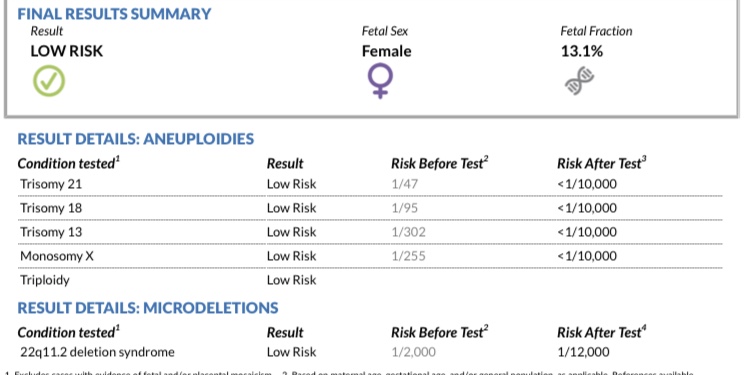Screen dimensions: 750x375
Task: Click the Female fetal sex text
Action: pyautogui.click(x=386, y=51)
